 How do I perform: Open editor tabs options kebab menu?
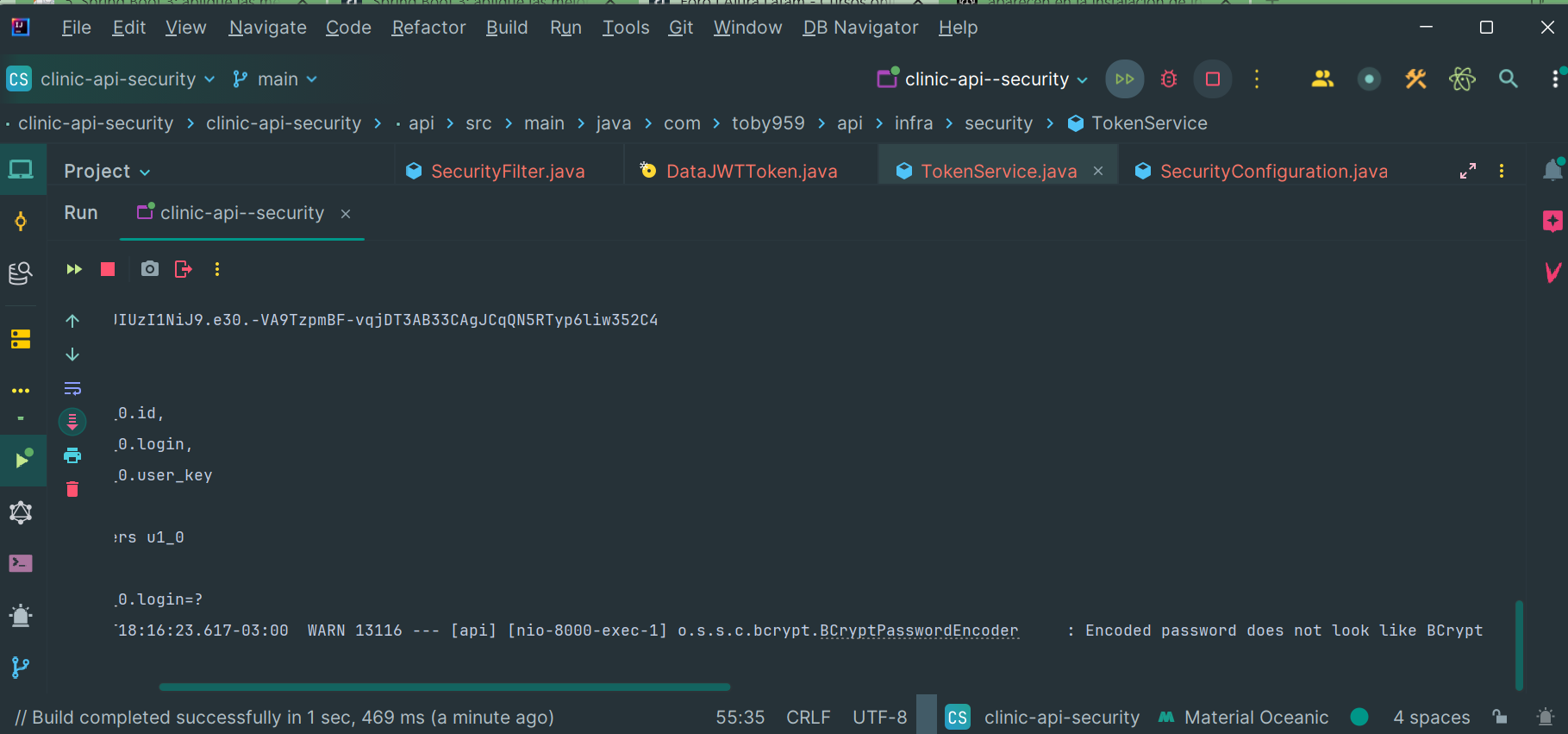[x=1502, y=171]
